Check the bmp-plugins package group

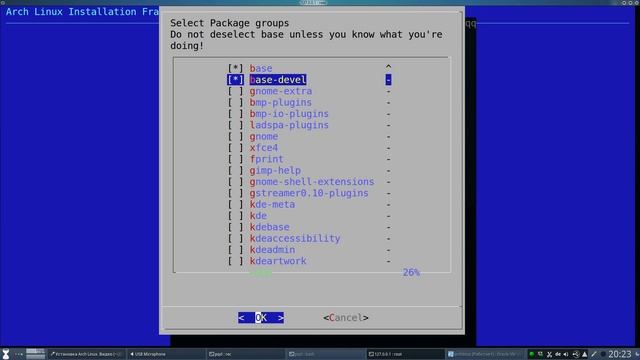[235, 102]
